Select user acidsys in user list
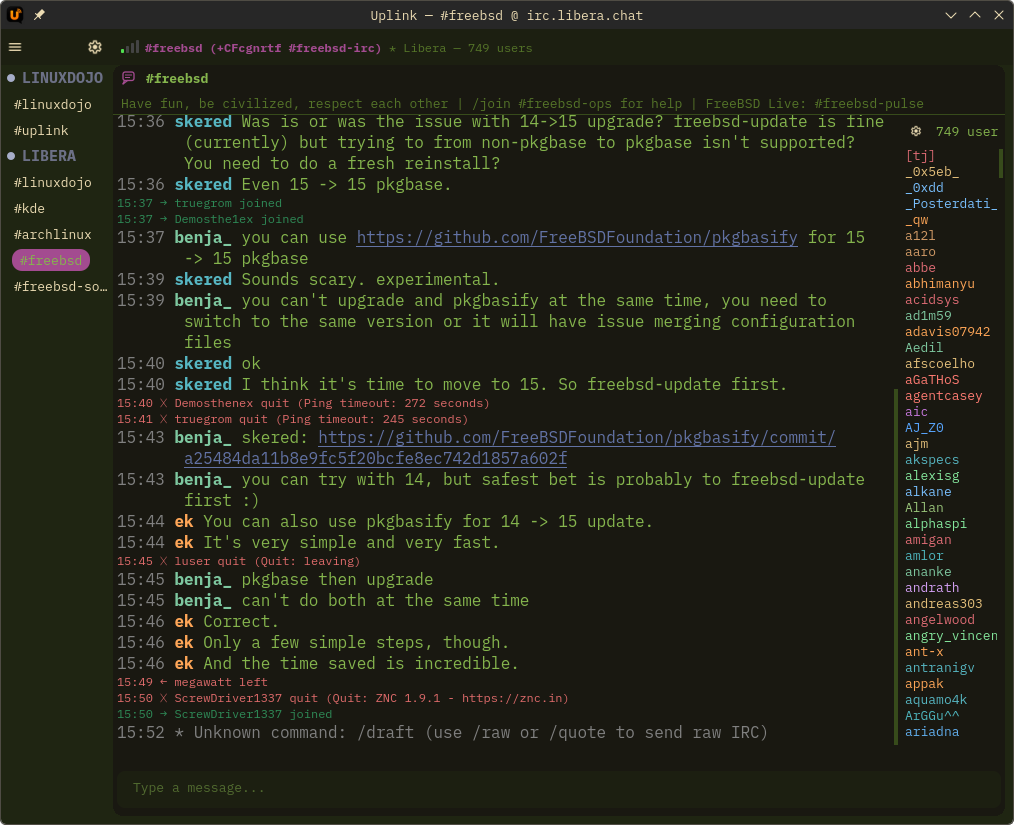Screen dimensions: 1014x825 pos(932,300)
